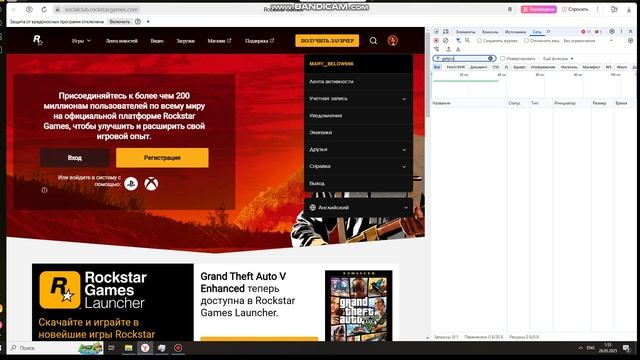
Task: Open network conditions icon in DevTools toolbar
Action: pos(436,49)
